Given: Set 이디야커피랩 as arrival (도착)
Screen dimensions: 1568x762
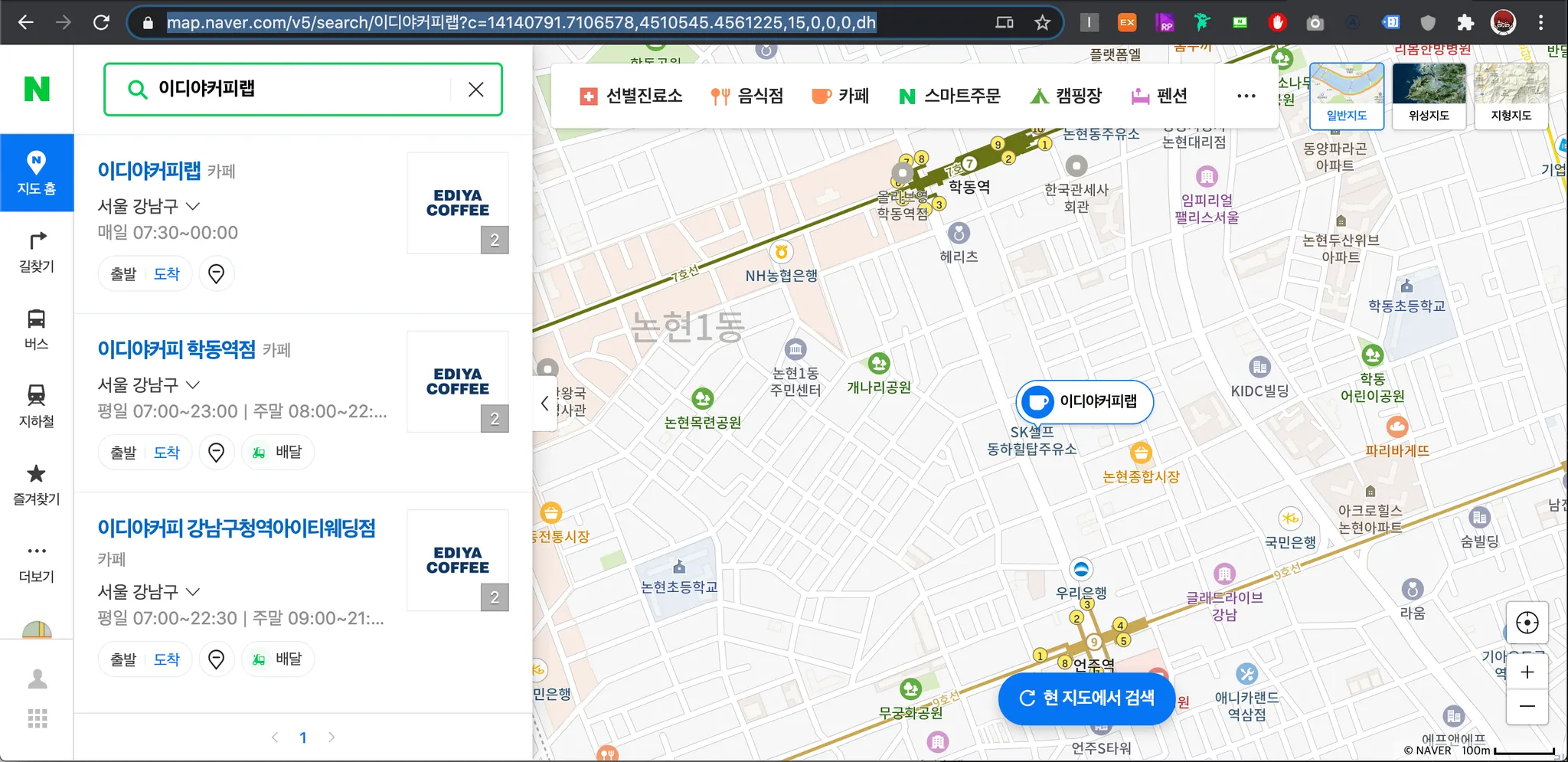Looking at the screenshot, I should pyautogui.click(x=167, y=274).
